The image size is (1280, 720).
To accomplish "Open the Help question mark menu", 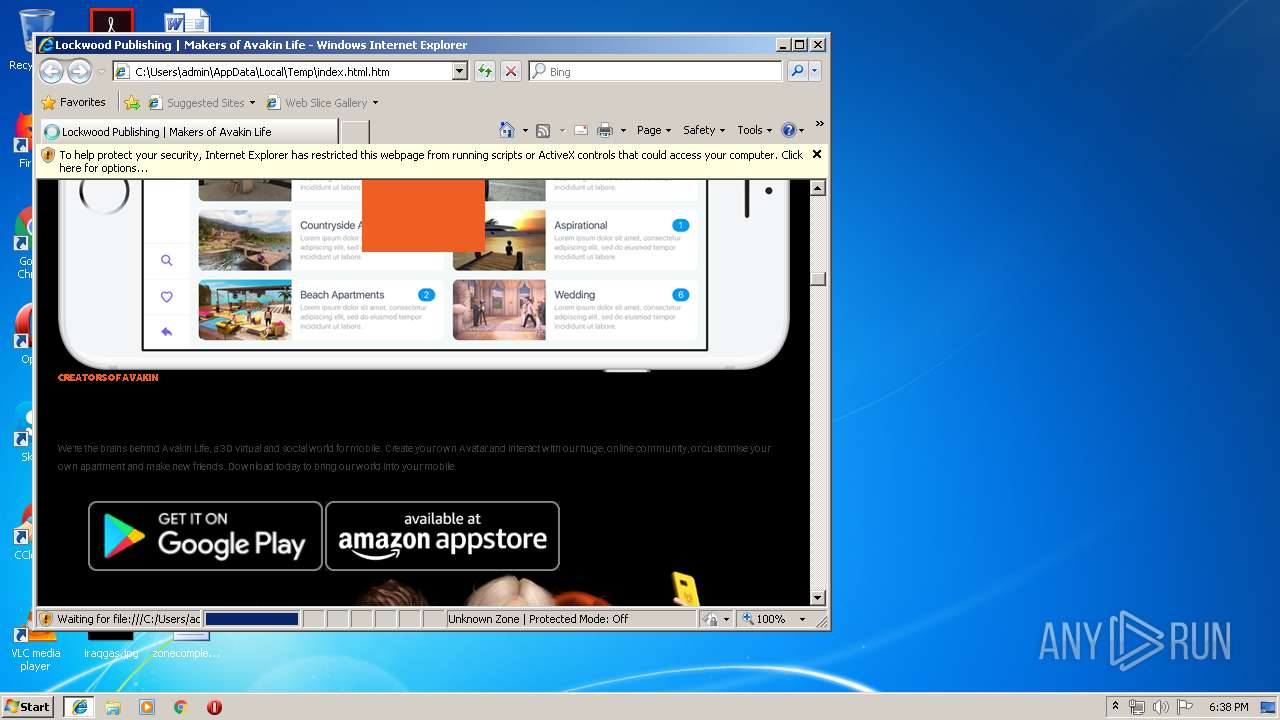I will (792, 130).
